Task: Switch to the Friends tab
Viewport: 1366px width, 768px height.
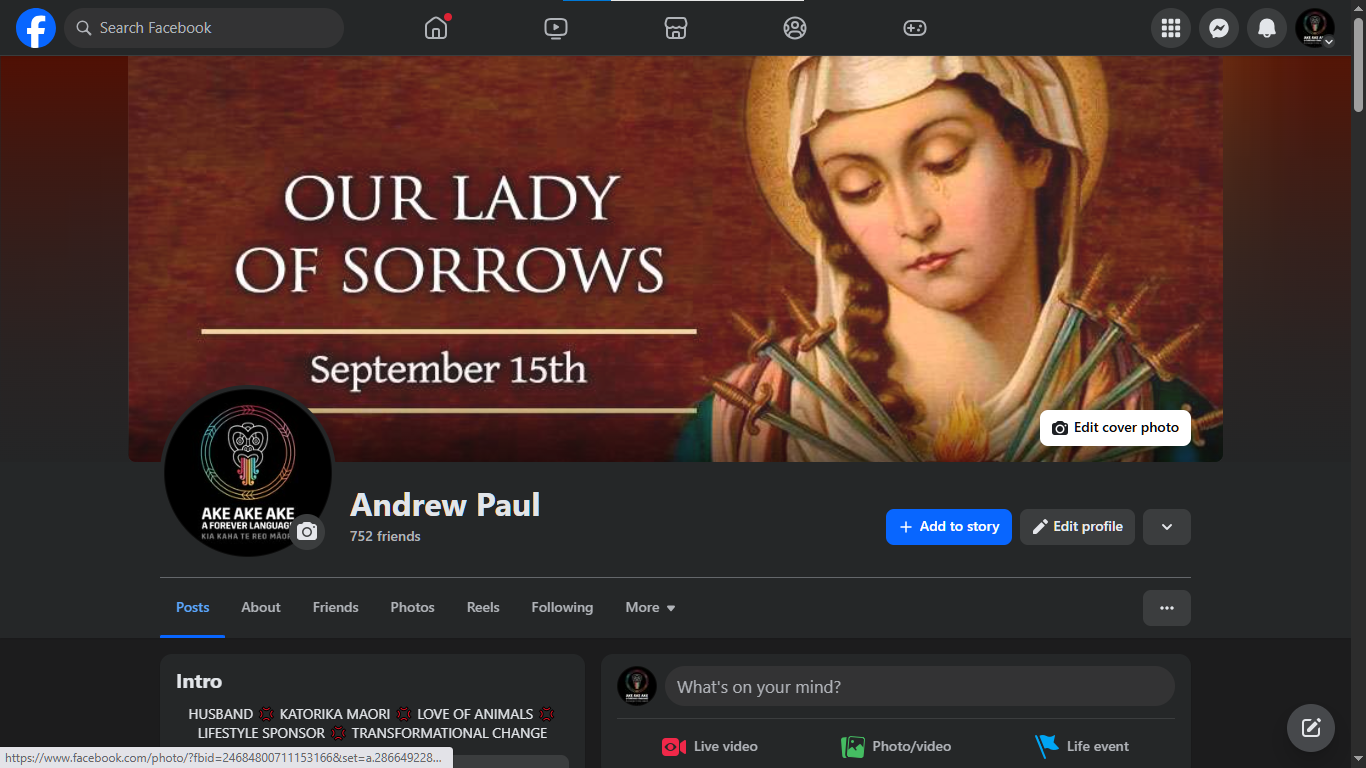Action: 336,608
